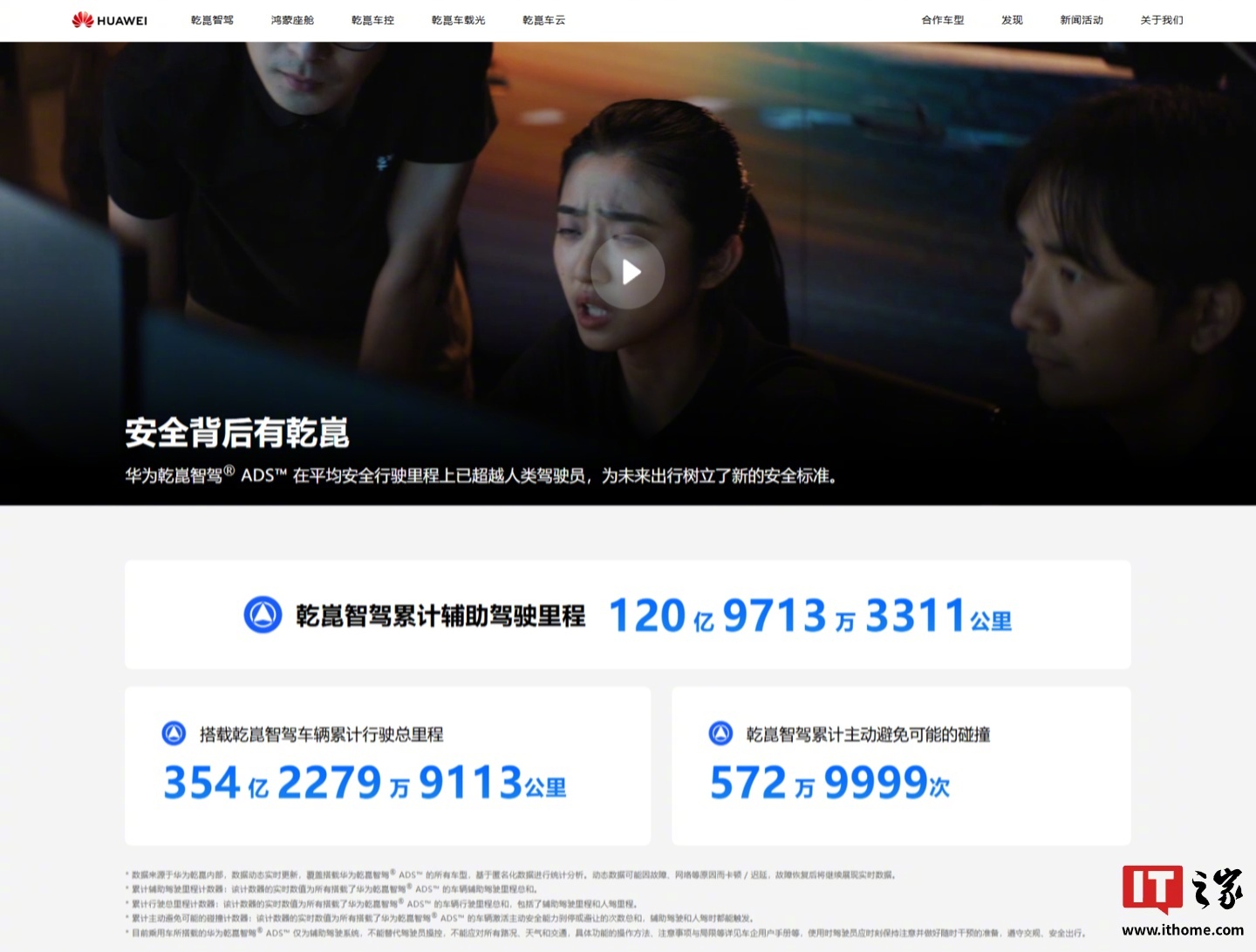Image resolution: width=1256 pixels, height=952 pixels.
Task: Open the 乾崑车载光 menu item
Action: [x=458, y=20]
